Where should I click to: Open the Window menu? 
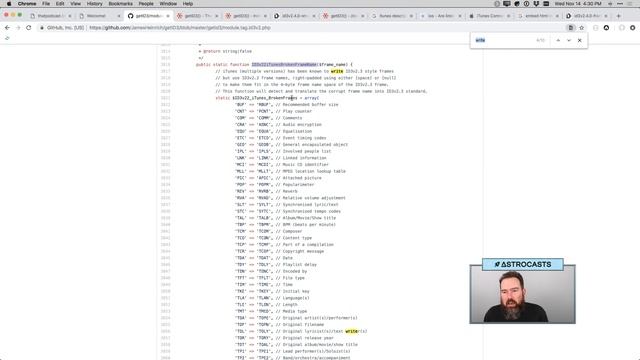[168, 4]
